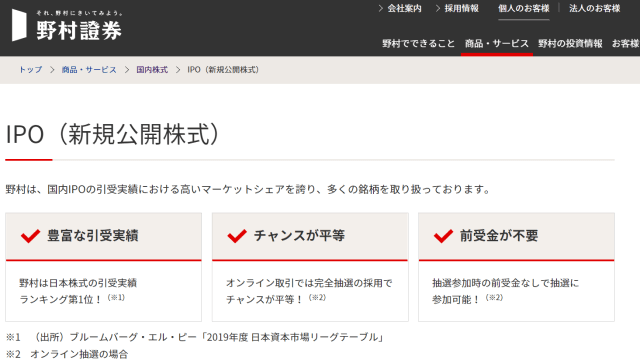Image resolution: width=640 pixels, height=360 pixels.
Task: Open the 会社案内 link
Action: pos(404,8)
